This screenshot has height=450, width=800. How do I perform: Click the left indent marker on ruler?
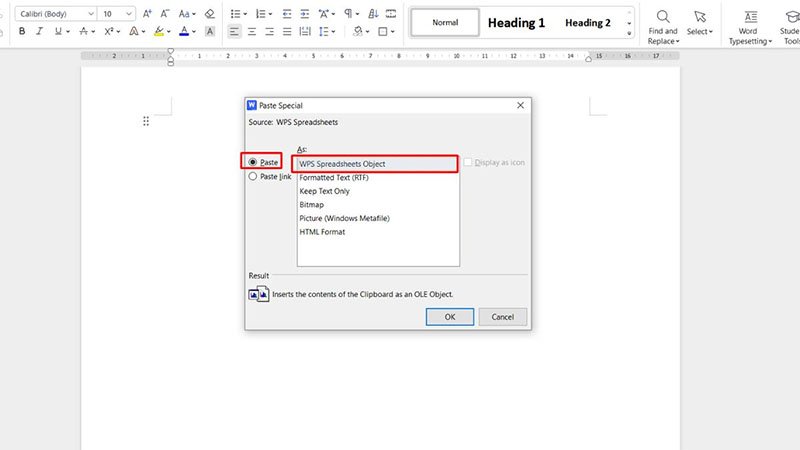pyautogui.click(x=171, y=61)
